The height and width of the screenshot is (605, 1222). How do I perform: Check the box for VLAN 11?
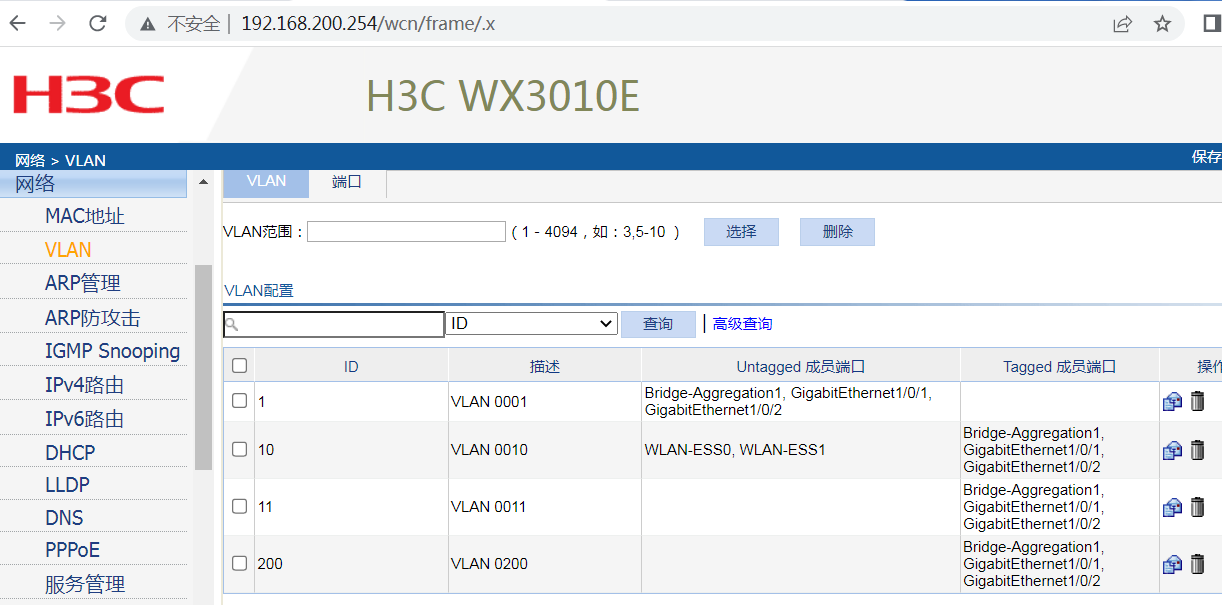tap(239, 507)
